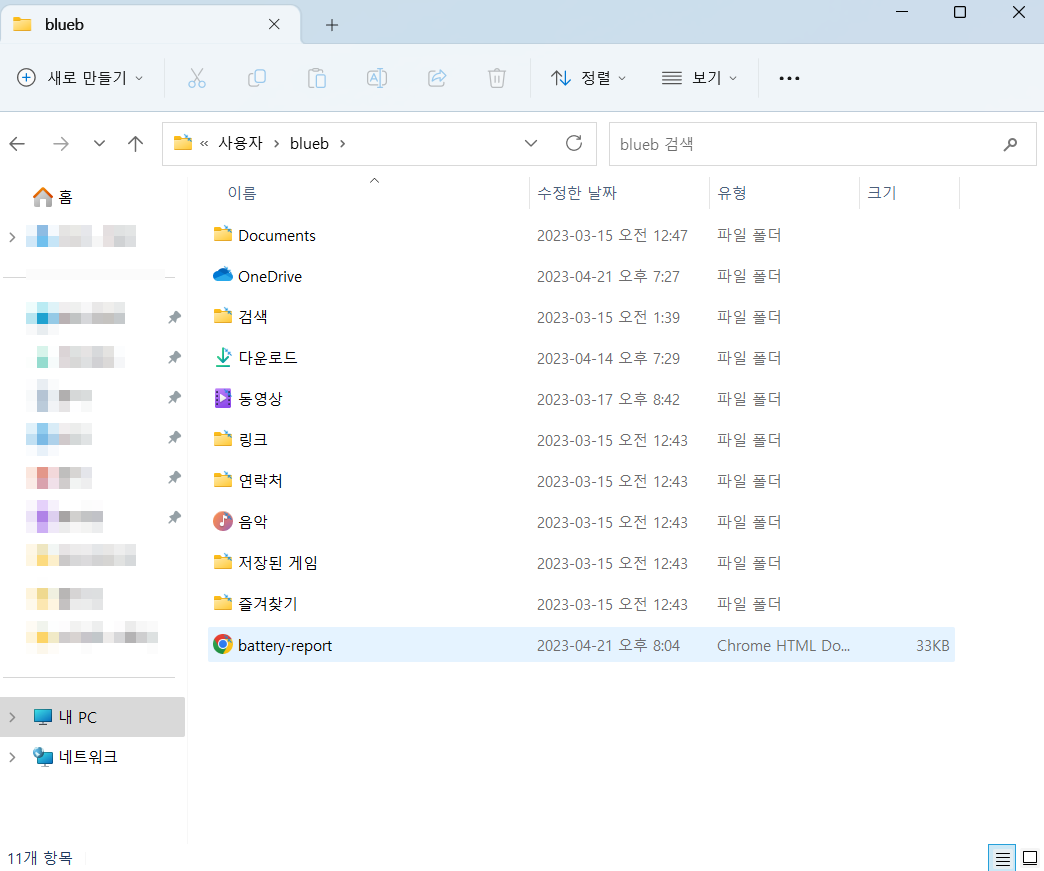Refresh the folder with the refresh icon
Viewport: 1044px width, 871px height.
[574, 143]
